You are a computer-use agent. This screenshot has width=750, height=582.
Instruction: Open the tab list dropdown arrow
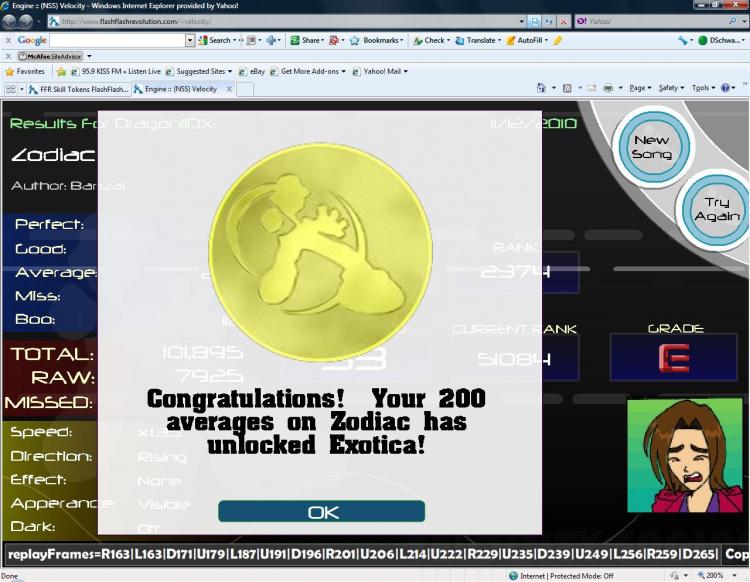click(x=22, y=89)
